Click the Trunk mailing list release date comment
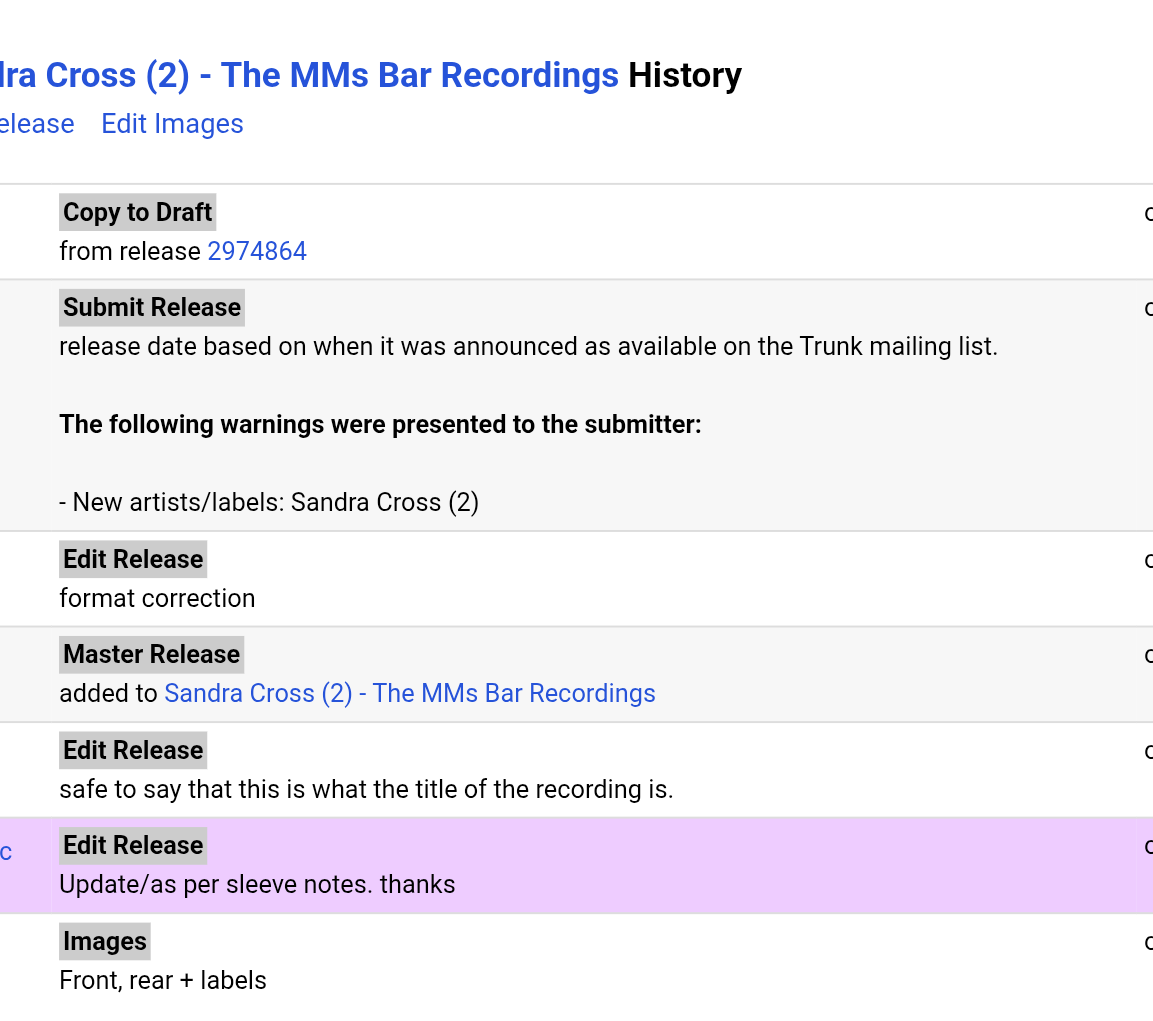The height and width of the screenshot is (1021, 1153). pyautogui.click(x=528, y=346)
